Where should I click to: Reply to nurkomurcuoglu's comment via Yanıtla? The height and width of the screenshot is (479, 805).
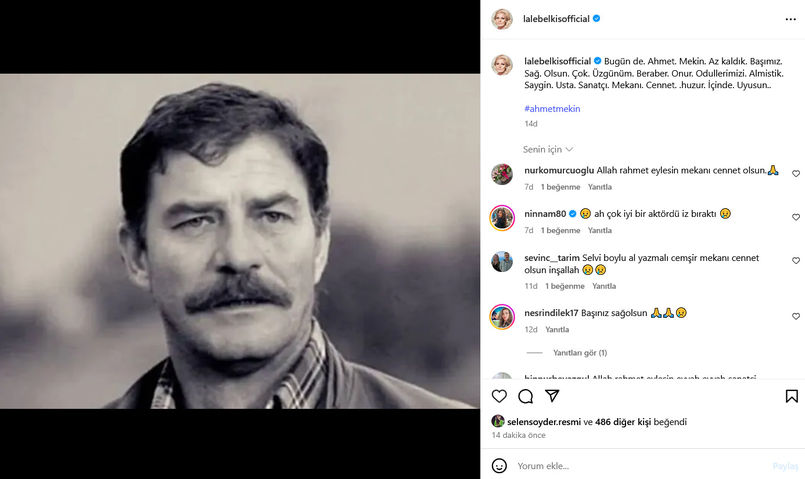(600, 187)
